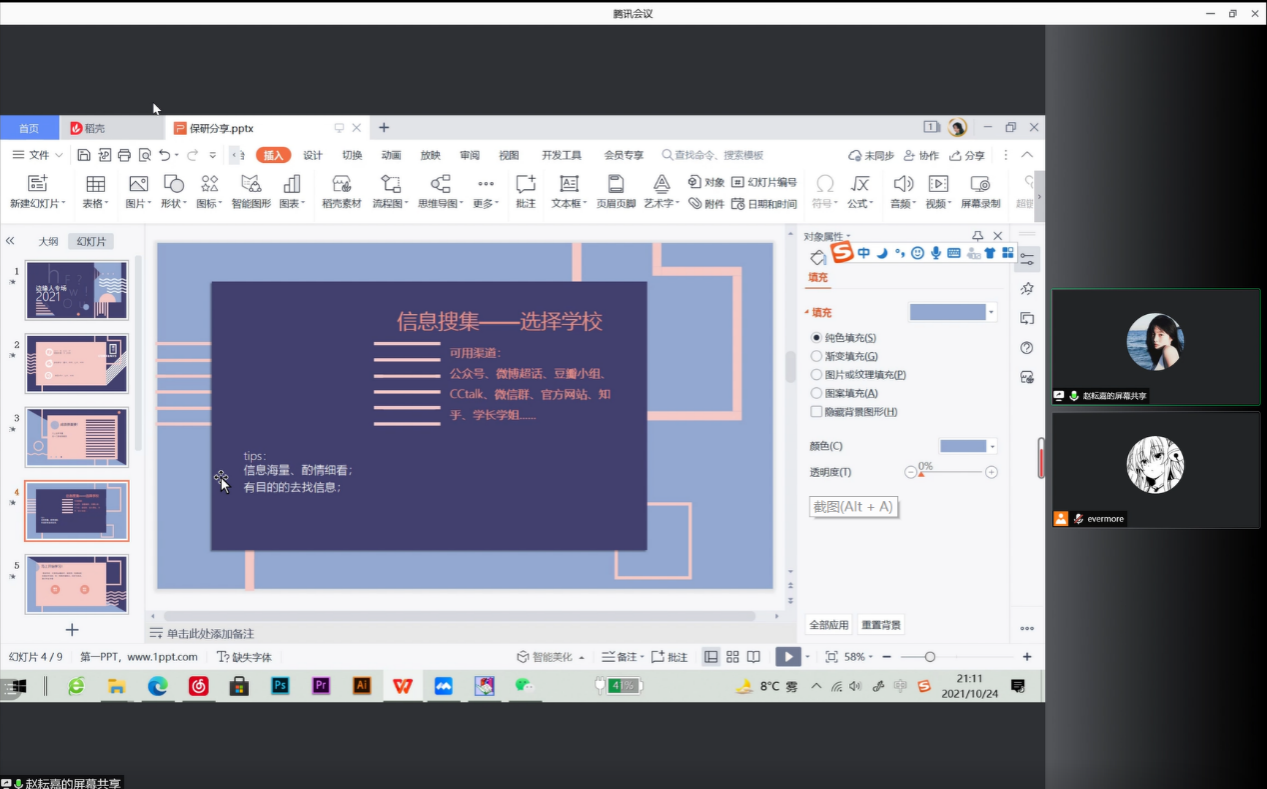
Task: Open the 颜色 color dropdown
Action: pos(968,446)
